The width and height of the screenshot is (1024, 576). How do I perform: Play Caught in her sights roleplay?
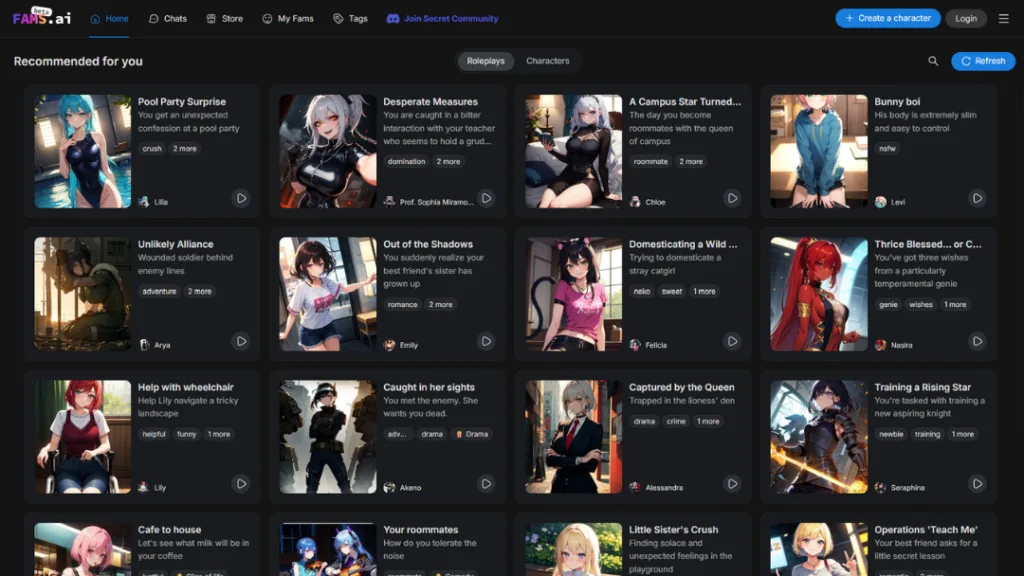pyautogui.click(x=487, y=484)
